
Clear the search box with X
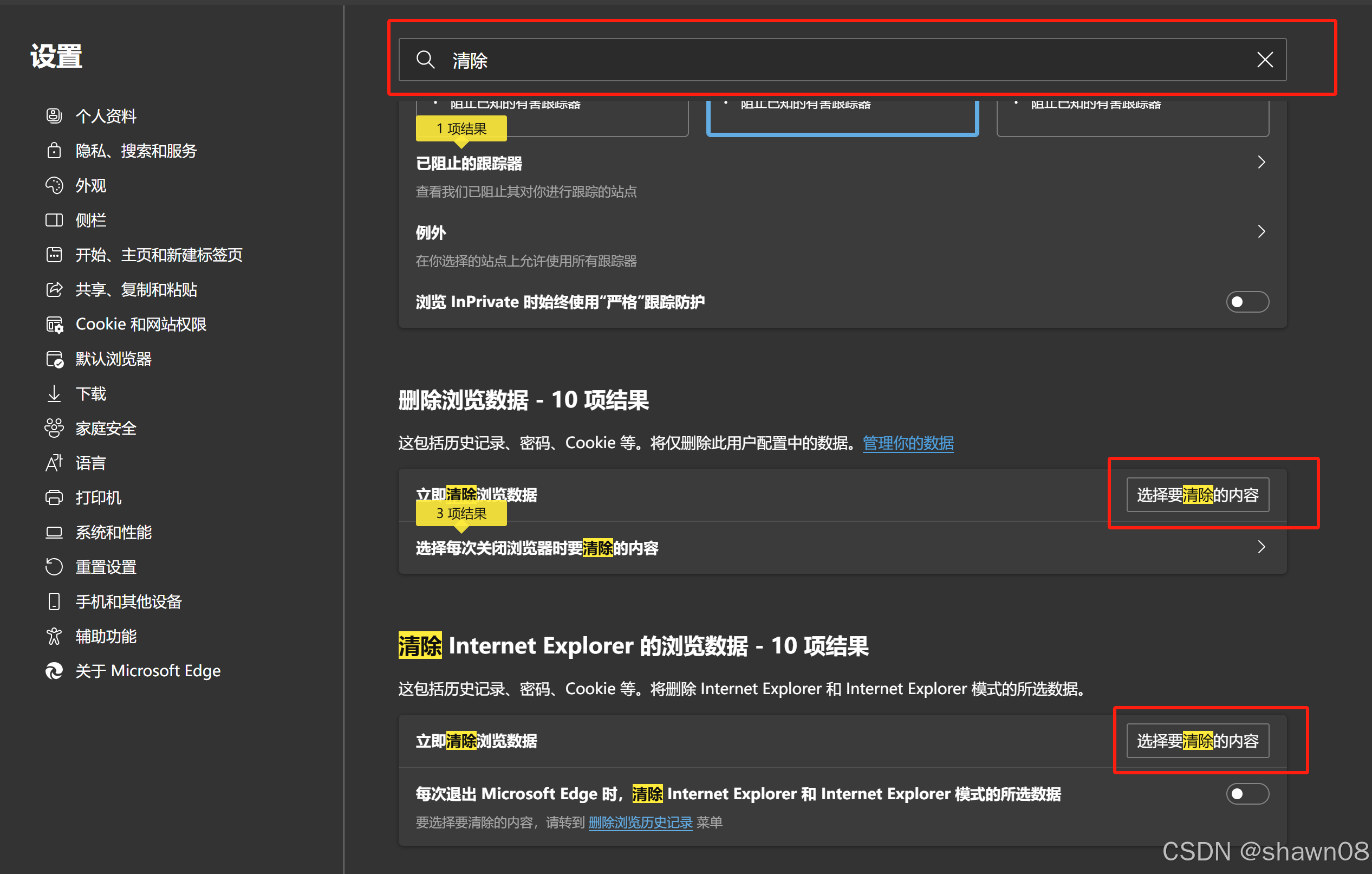point(1265,60)
